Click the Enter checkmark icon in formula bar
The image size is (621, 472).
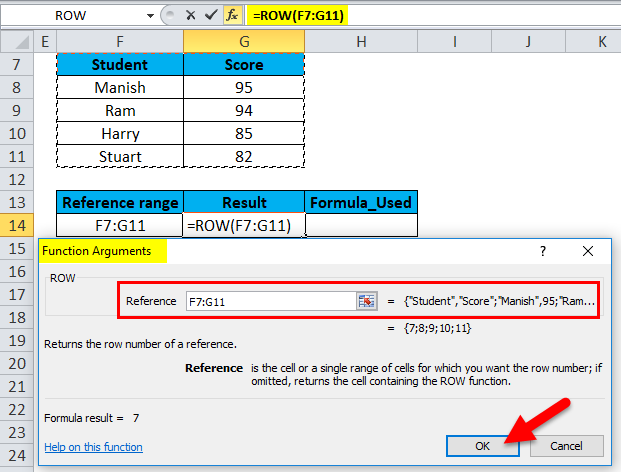pyautogui.click(x=211, y=15)
